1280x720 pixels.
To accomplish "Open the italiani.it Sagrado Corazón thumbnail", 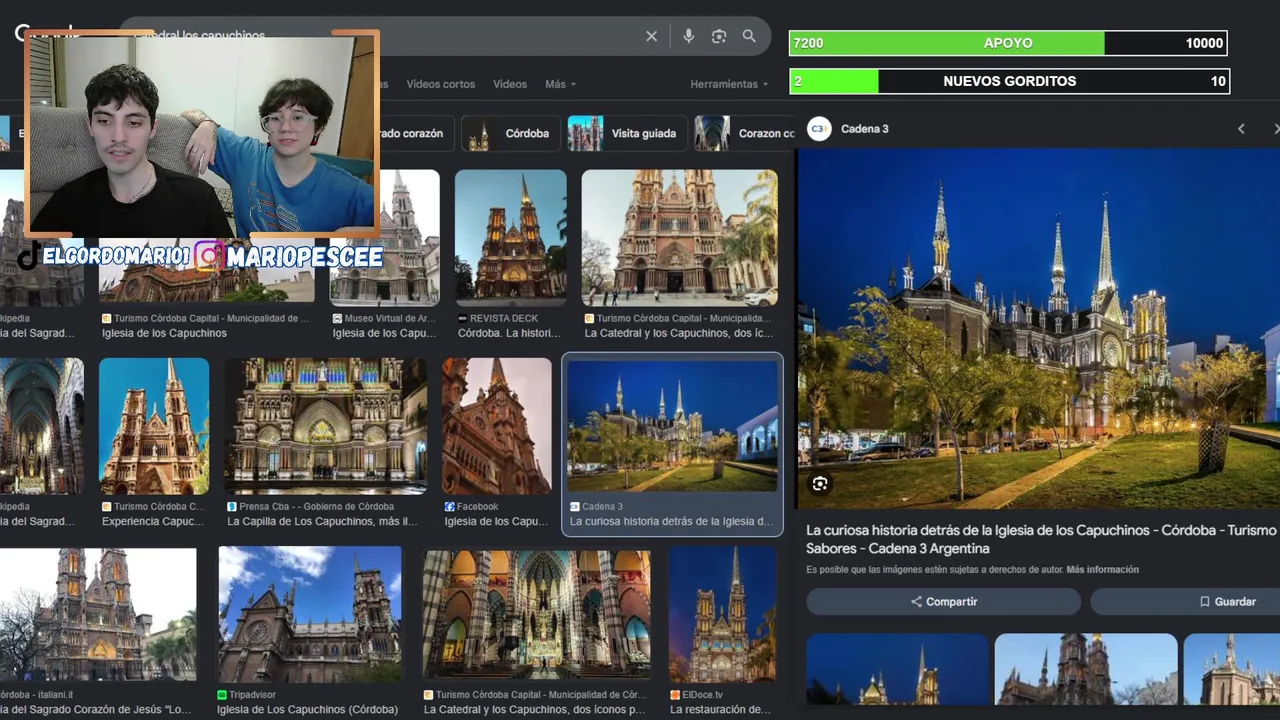I will click(x=98, y=615).
